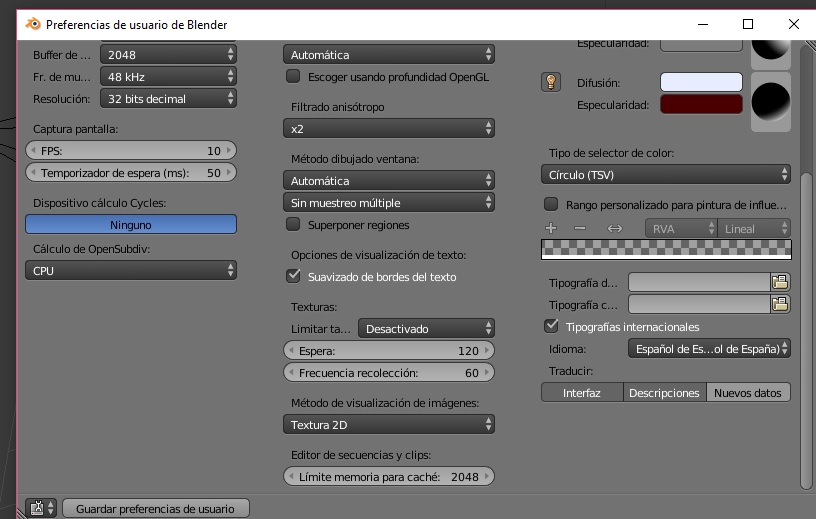Add a color stop with the plus icon
The image size is (816, 519).
tap(551, 228)
